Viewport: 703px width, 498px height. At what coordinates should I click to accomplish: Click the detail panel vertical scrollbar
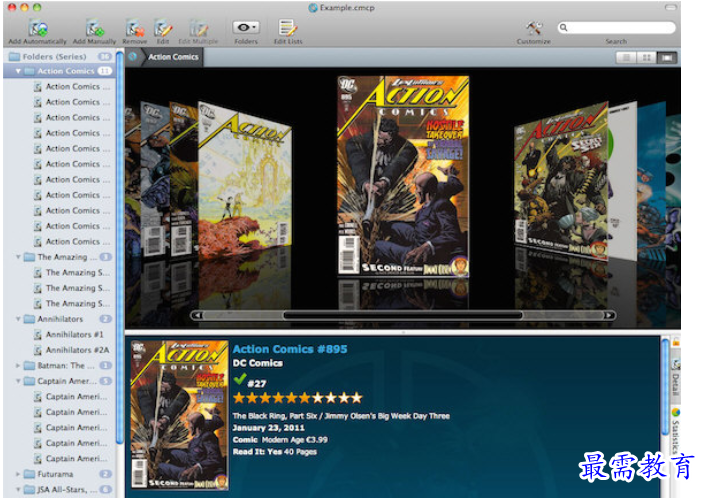coord(665,386)
